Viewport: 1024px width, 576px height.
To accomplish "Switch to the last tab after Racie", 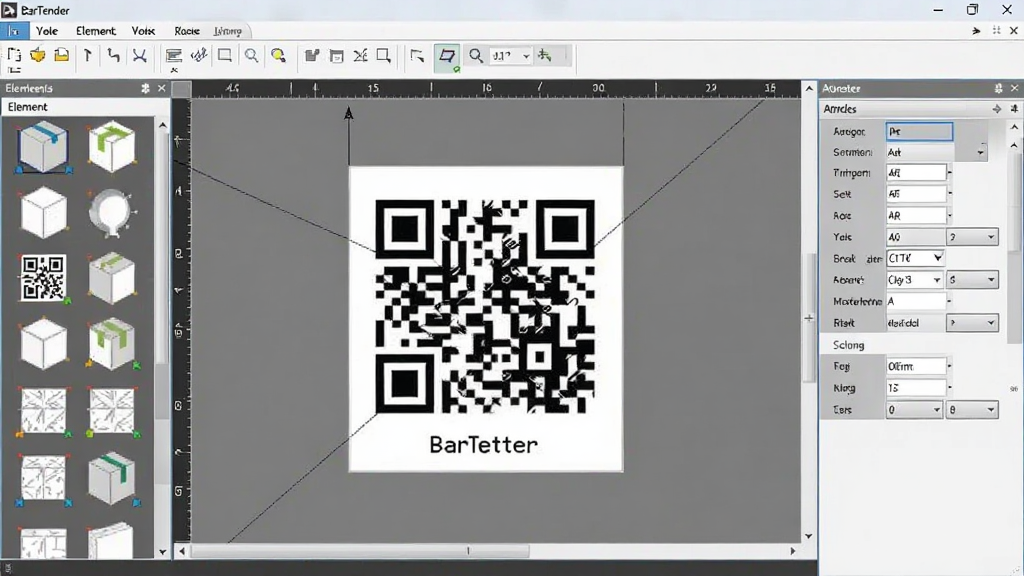I will (x=227, y=31).
